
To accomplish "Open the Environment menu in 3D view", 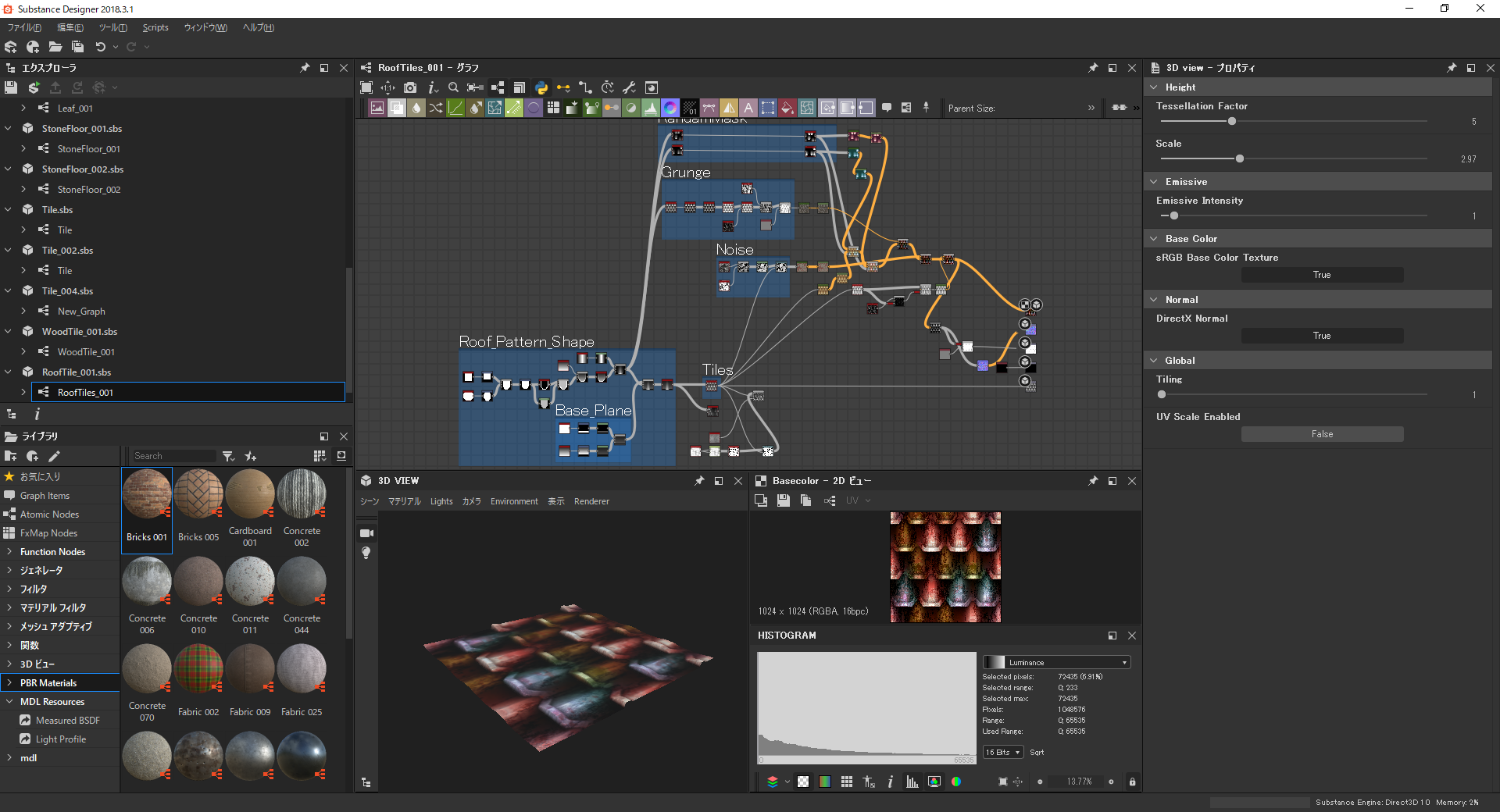I will (x=514, y=501).
